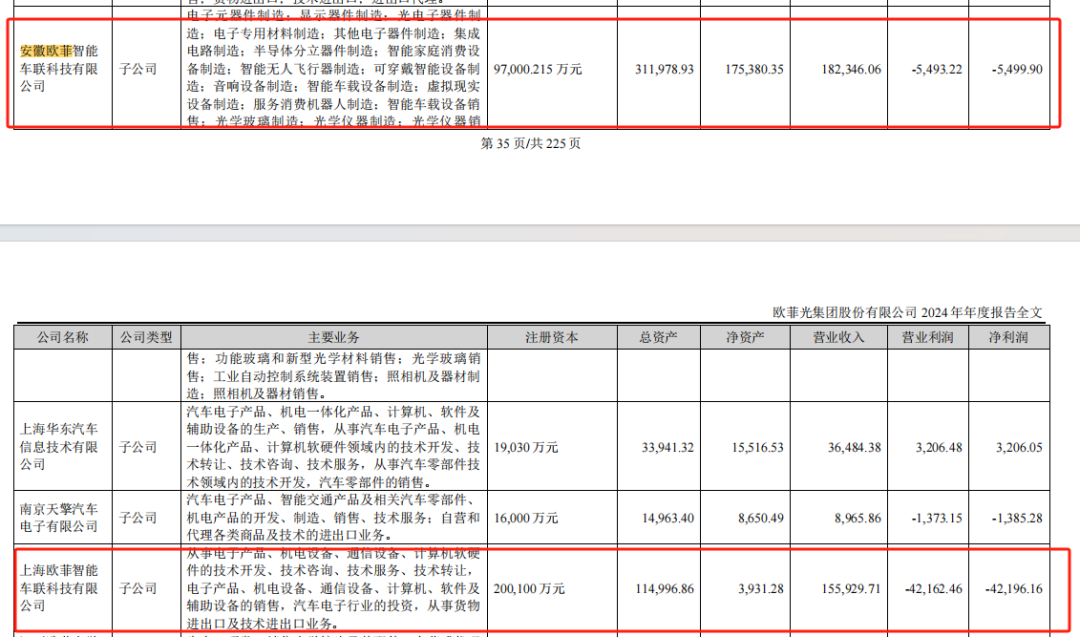This screenshot has height=637, width=1080.
Task: Click revenue value 8,965.86
Action: (x=858, y=518)
